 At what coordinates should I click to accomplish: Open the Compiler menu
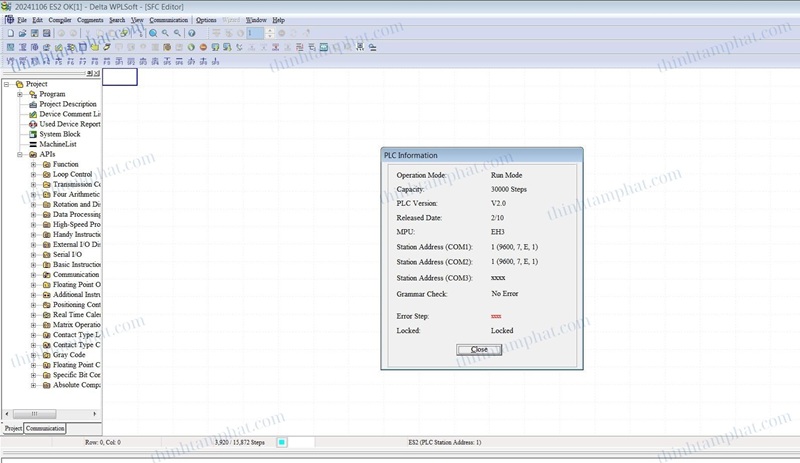click(60, 20)
